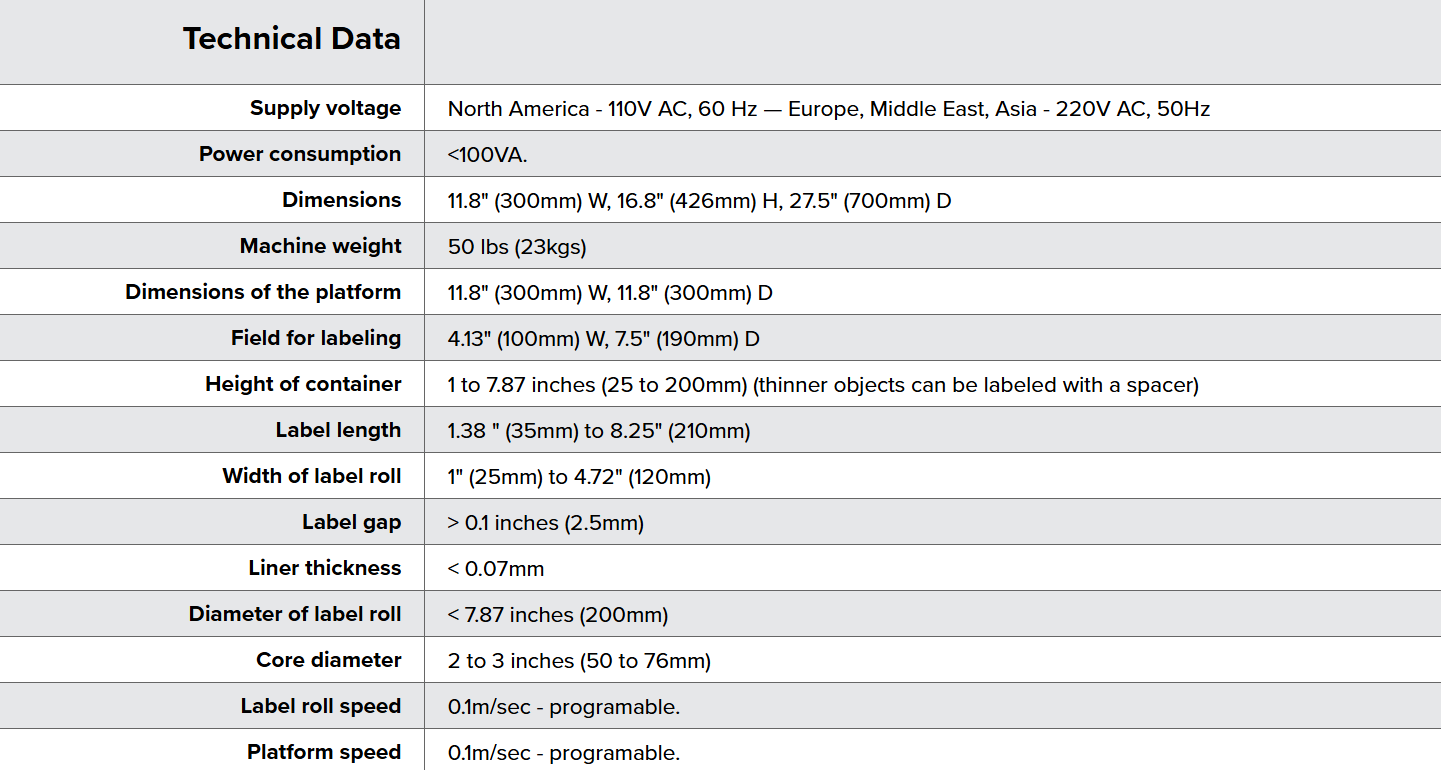Click the Supply voltage row label
This screenshot has height=770, width=1441.
pyautogui.click(x=325, y=108)
